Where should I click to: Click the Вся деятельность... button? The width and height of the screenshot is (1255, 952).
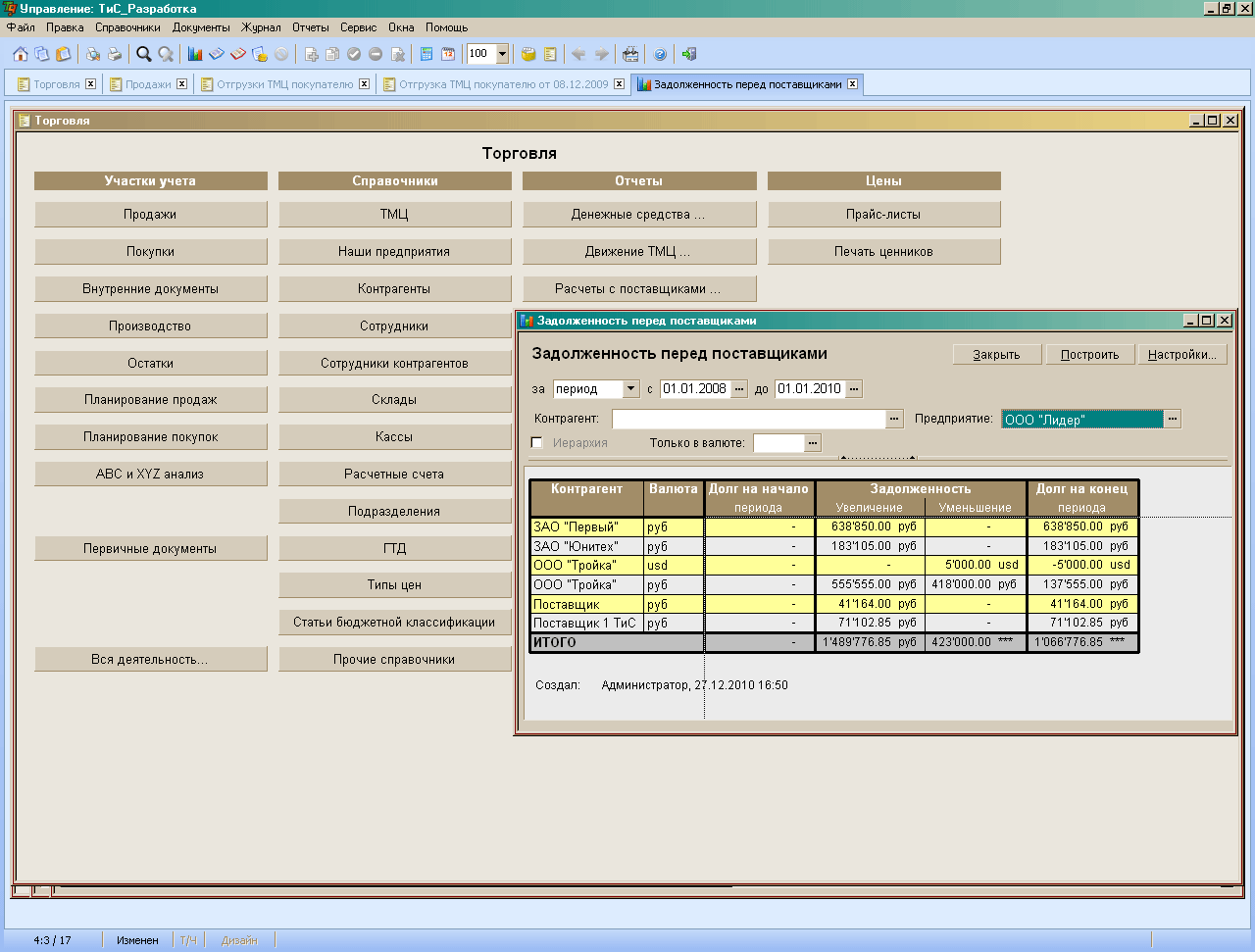pos(150,659)
